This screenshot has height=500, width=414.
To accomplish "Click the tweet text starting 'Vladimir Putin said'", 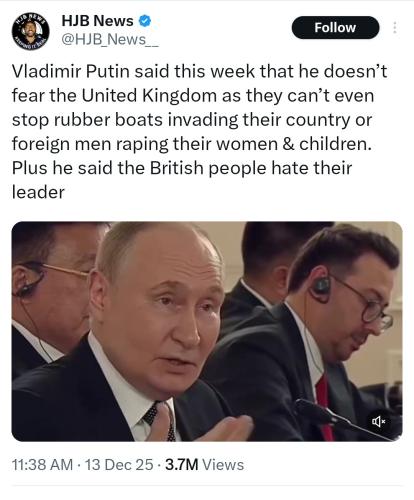I will (199, 132).
